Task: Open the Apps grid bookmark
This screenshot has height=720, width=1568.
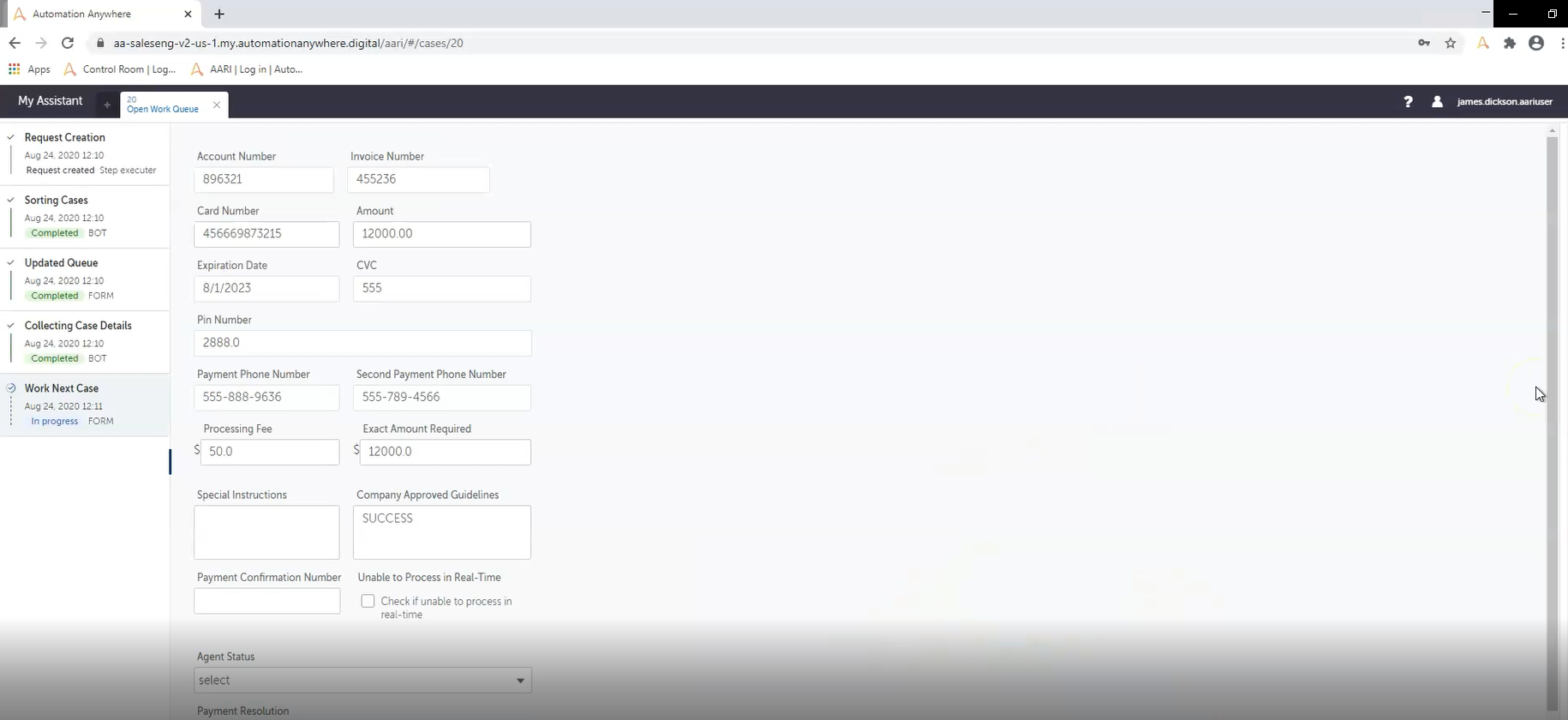Action: pyautogui.click(x=29, y=69)
